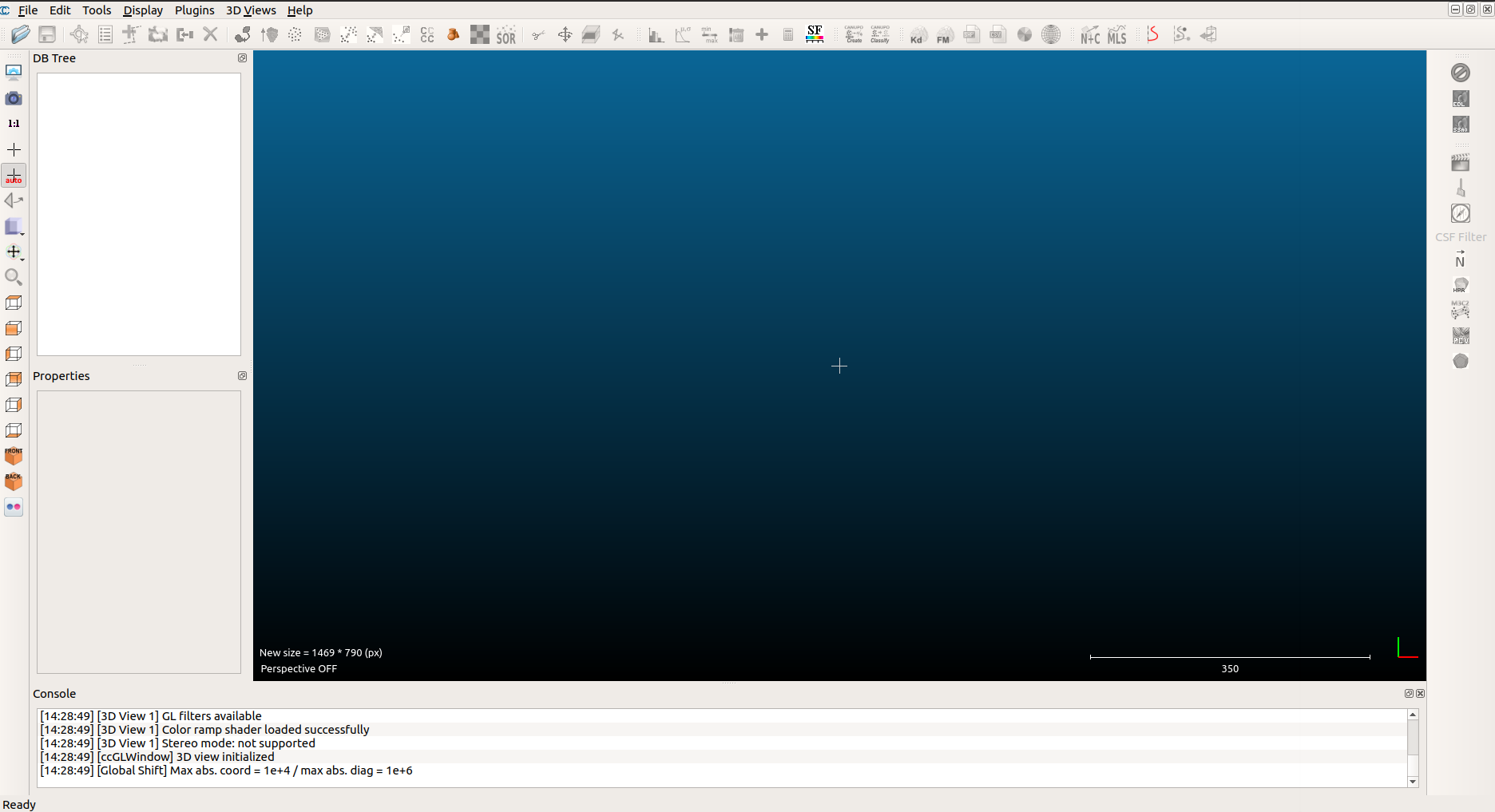This screenshot has height=812, width=1495.
Task: Expand the DB Tree panel options
Action: pos(242,57)
